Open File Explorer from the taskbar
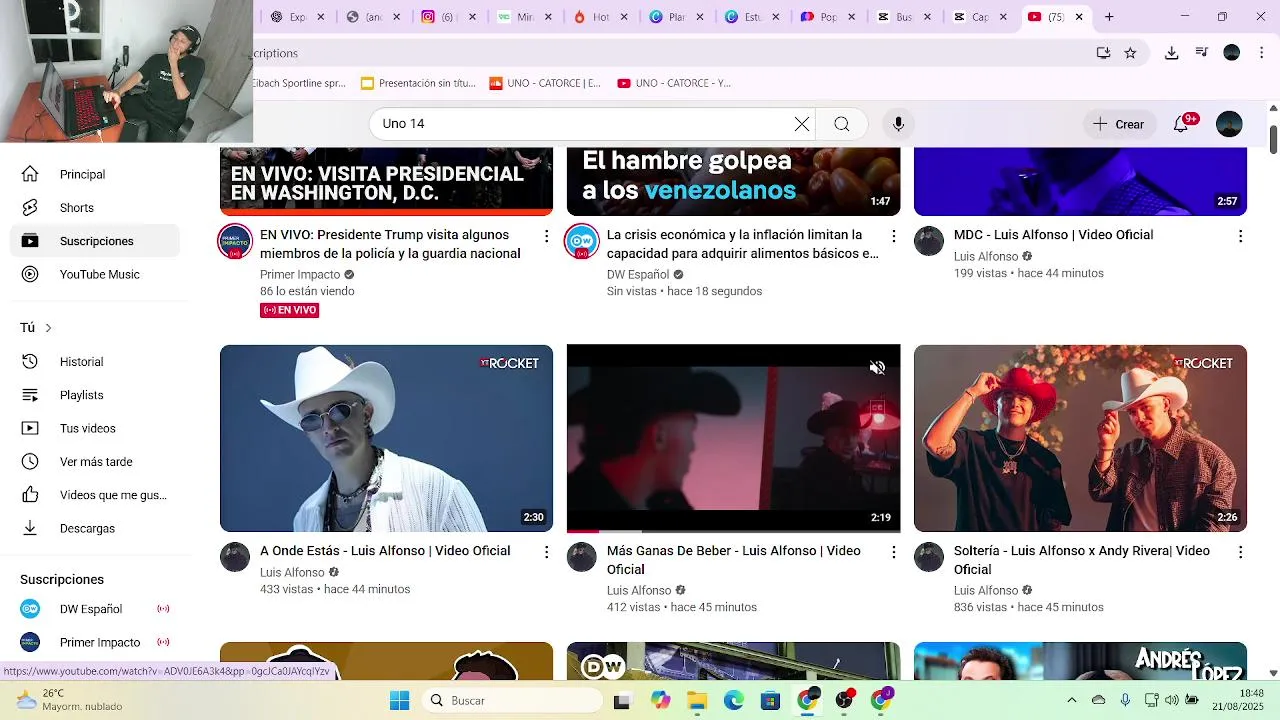Image resolution: width=1280 pixels, height=720 pixels. tap(697, 700)
